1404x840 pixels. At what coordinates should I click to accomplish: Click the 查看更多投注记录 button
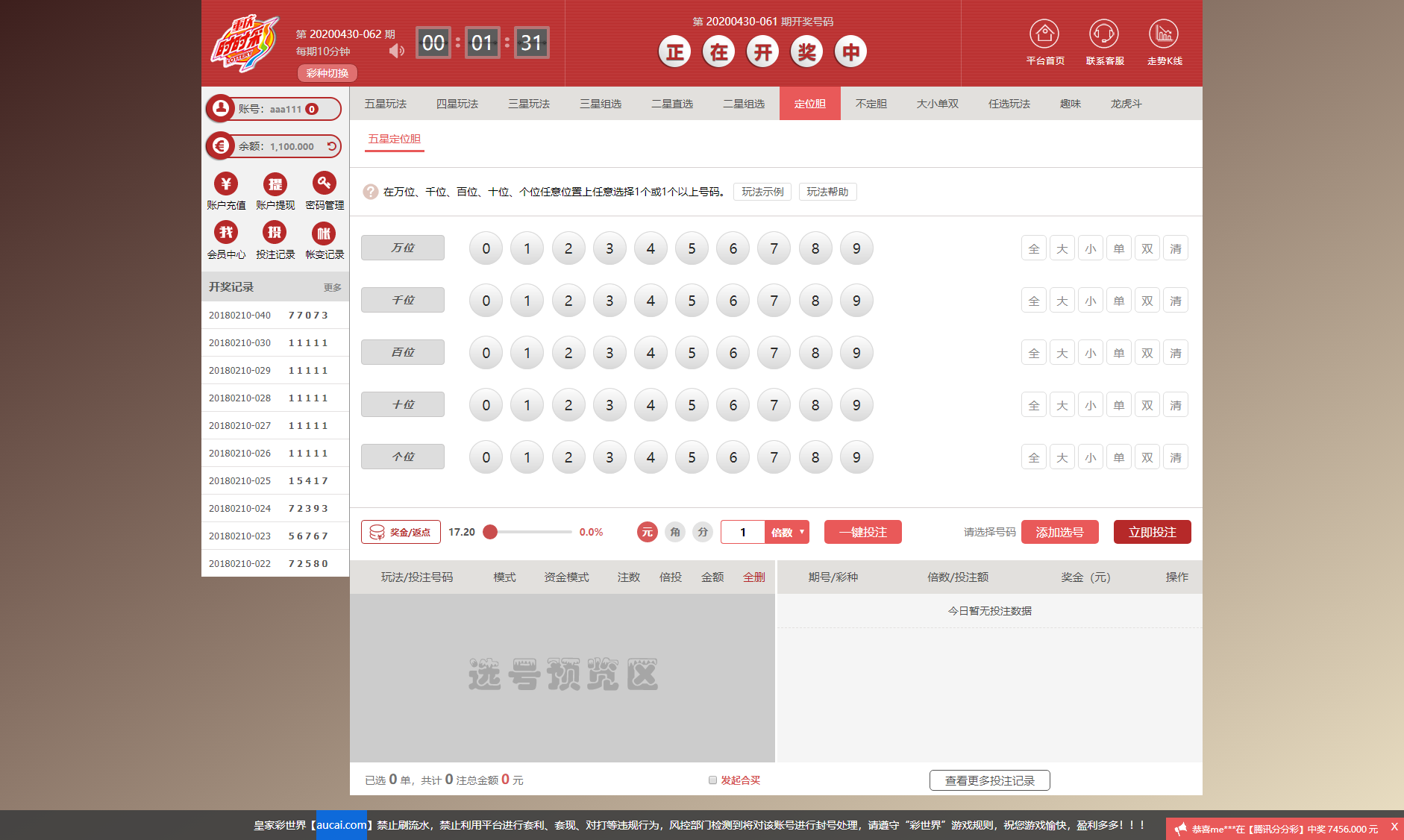pos(989,780)
